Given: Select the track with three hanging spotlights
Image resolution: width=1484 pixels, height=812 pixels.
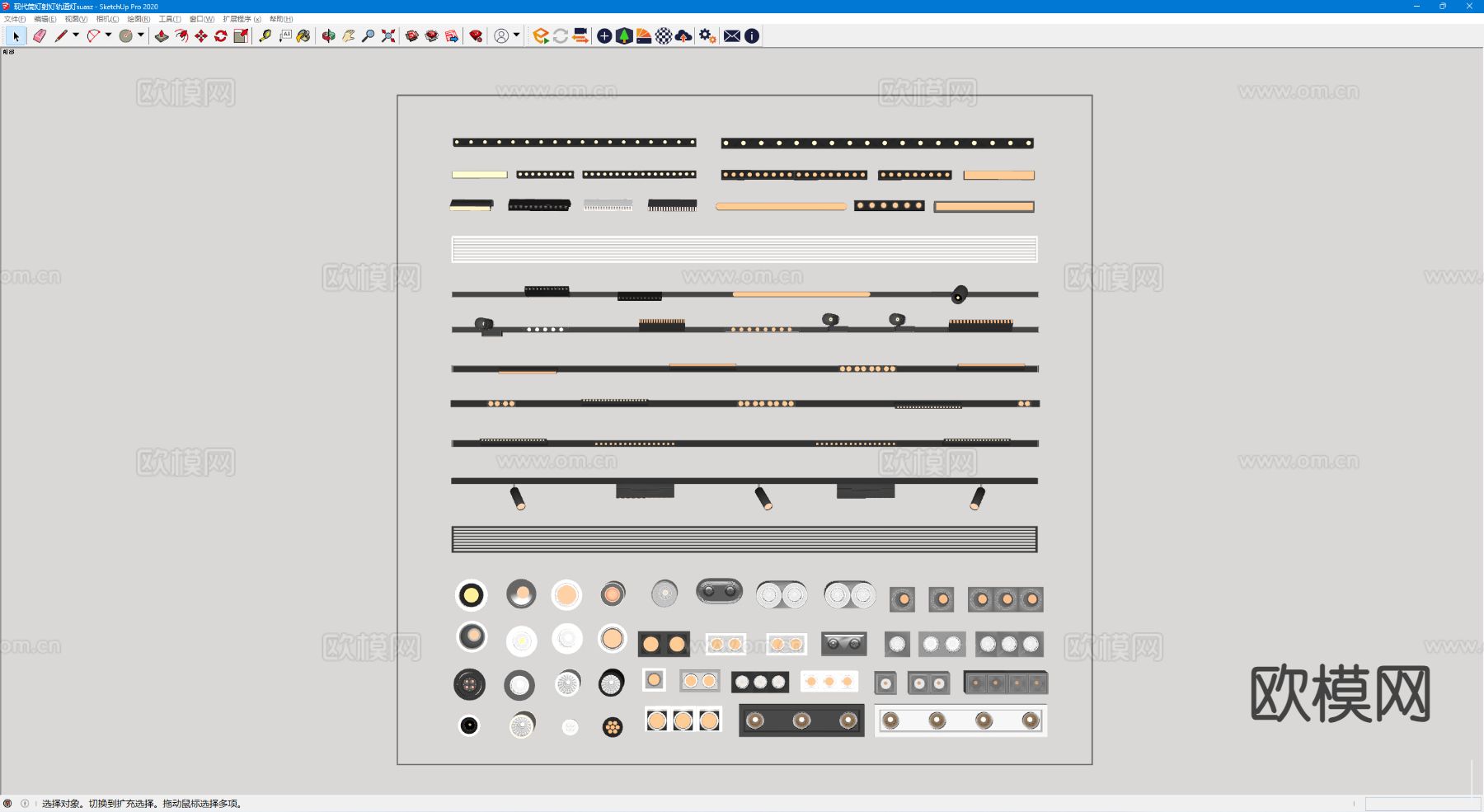Looking at the screenshot, I should (744, 493).
